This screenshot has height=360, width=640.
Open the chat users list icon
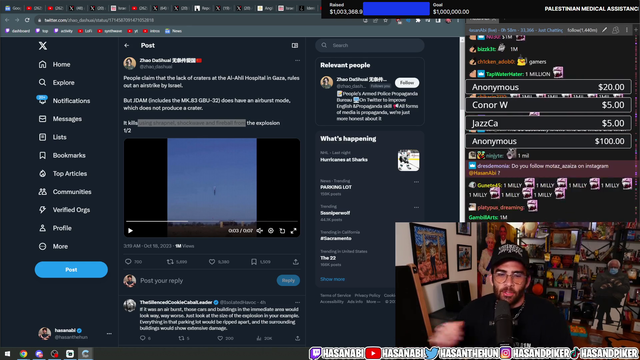click(616, 30)
